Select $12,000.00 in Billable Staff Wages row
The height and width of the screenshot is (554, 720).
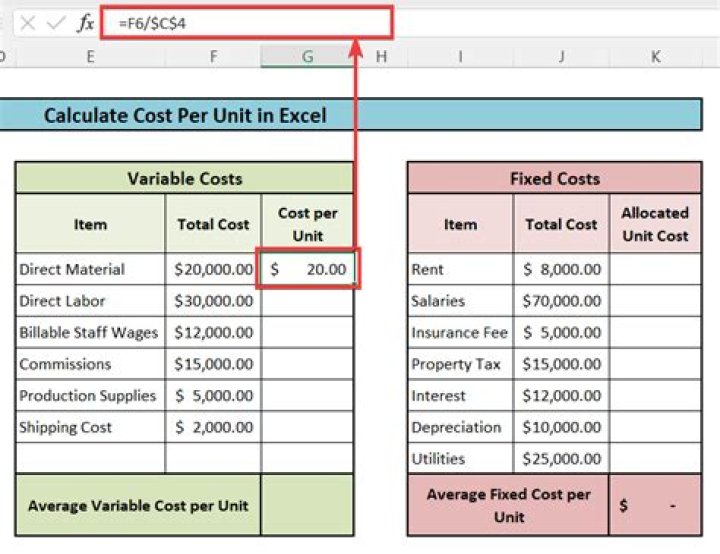click(213, 333)
